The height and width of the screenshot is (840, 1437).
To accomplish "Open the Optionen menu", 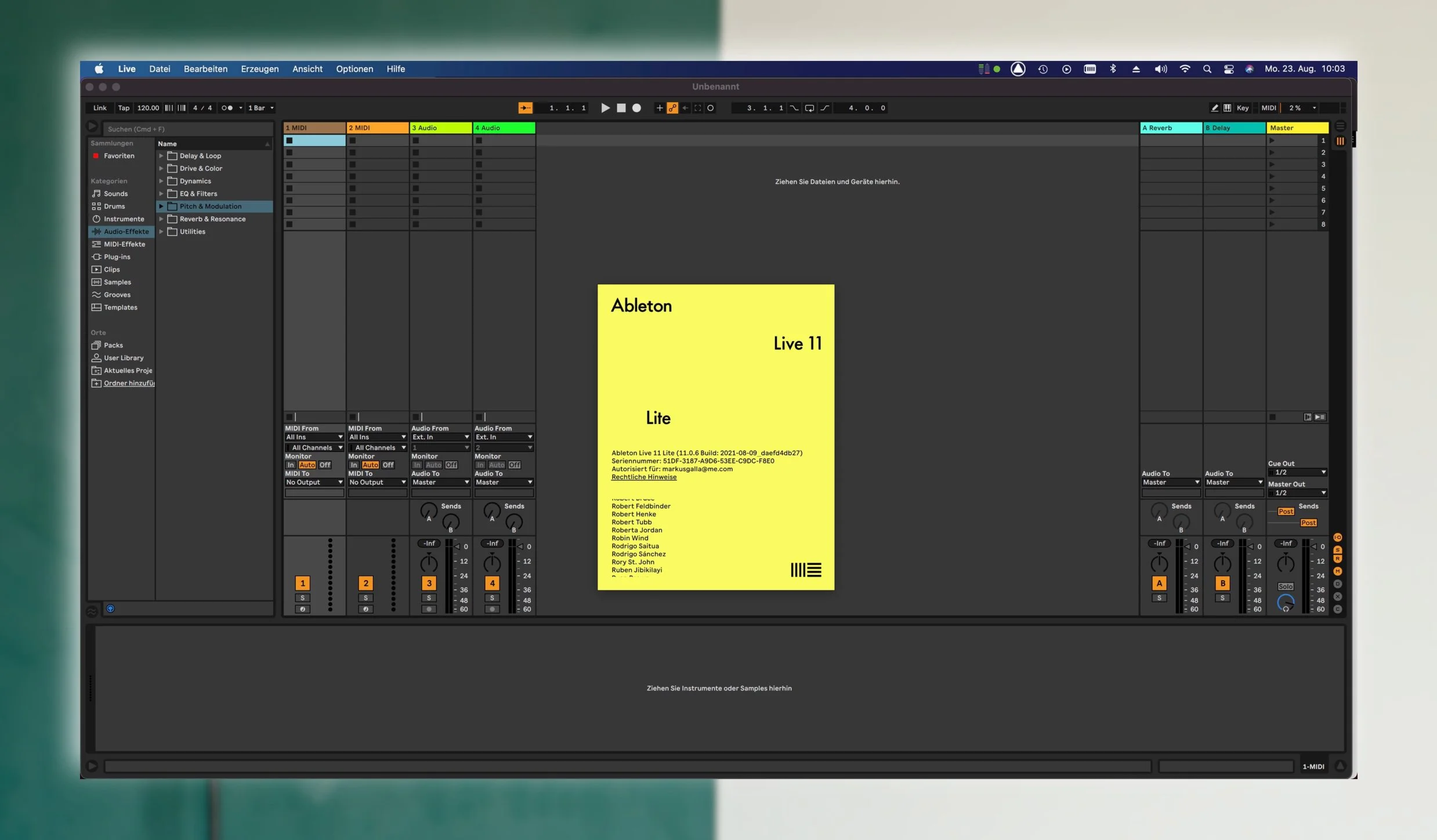I will (354, 69).
